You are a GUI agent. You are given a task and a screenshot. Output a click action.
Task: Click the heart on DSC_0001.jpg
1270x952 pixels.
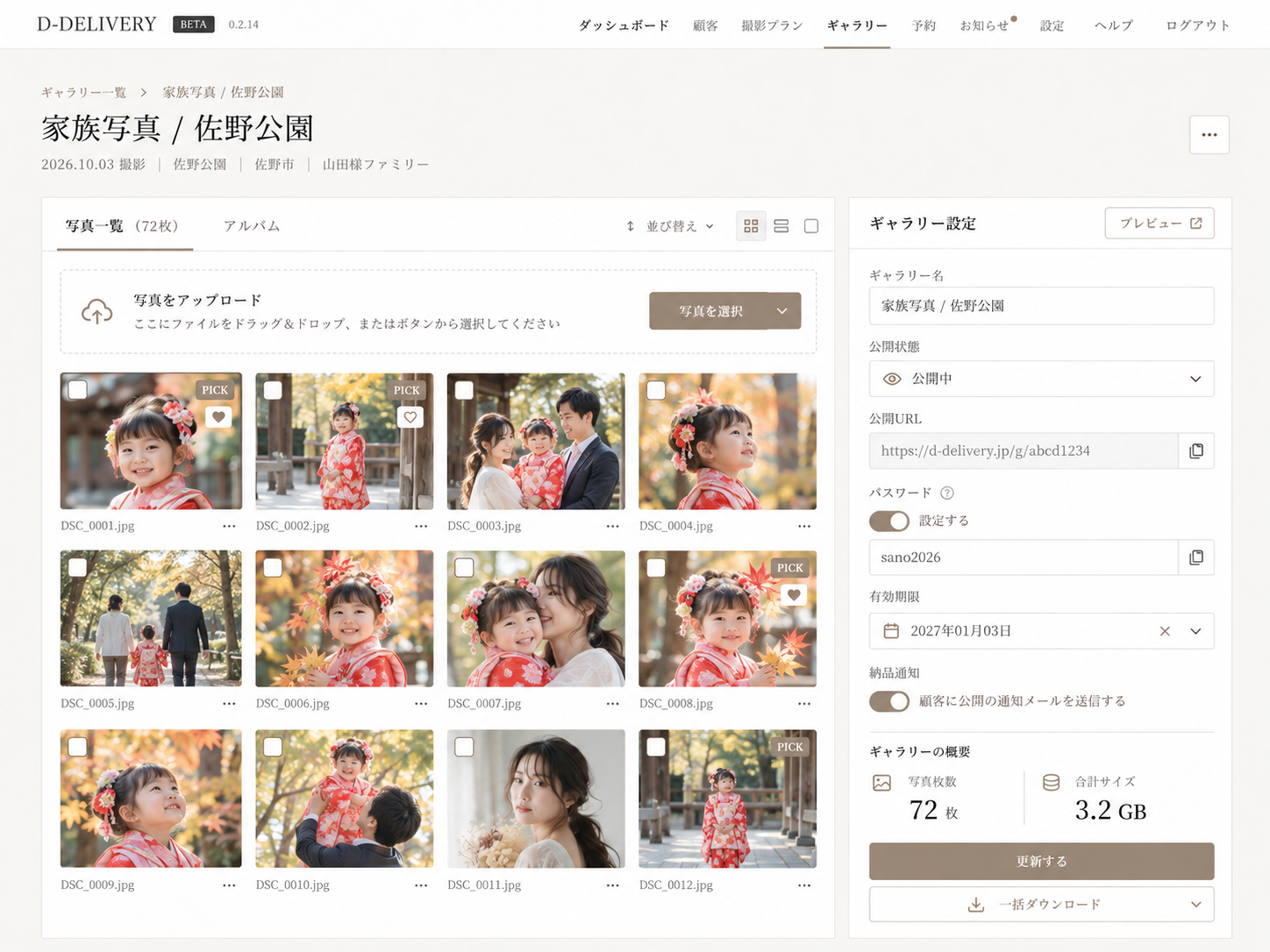(x=218, y=417)
